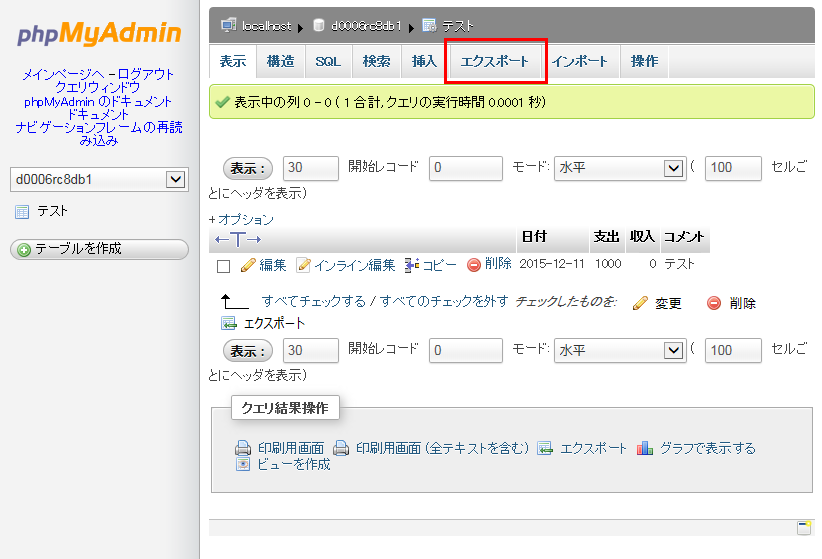The height and width of the screenshot is (559, 822).
Task: Click printer icon for 印刷用画面
Action: point(243,448)
